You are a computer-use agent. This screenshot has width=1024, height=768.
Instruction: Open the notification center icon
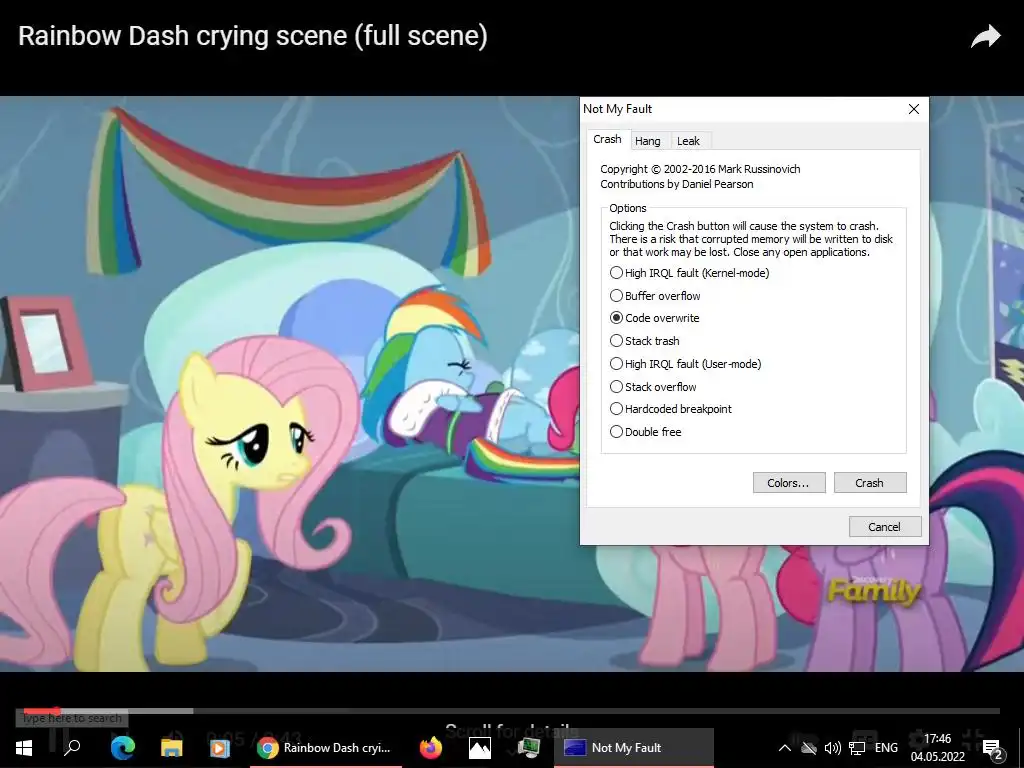tap(991, 748)
